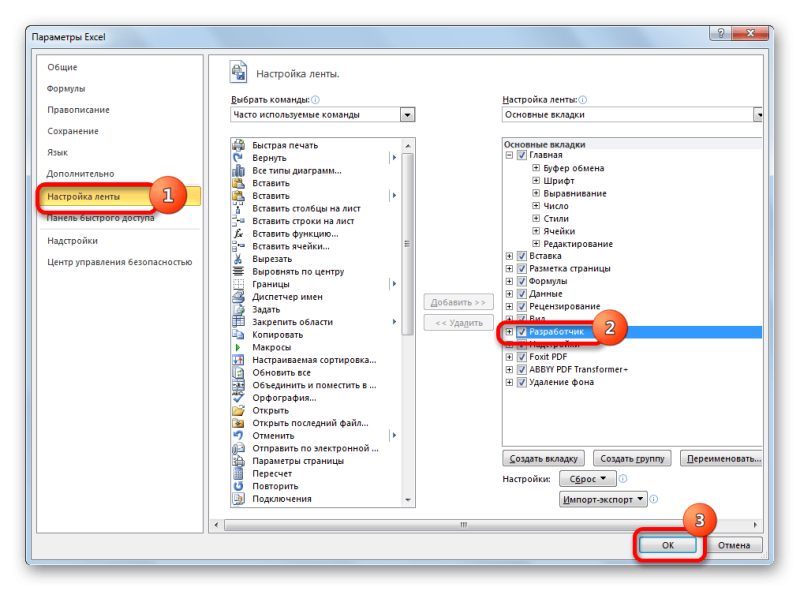Viewport: 800px width, 591px height.
Task: Toggle the Данные tab checkbox
Action: click(x=521, y=294)
